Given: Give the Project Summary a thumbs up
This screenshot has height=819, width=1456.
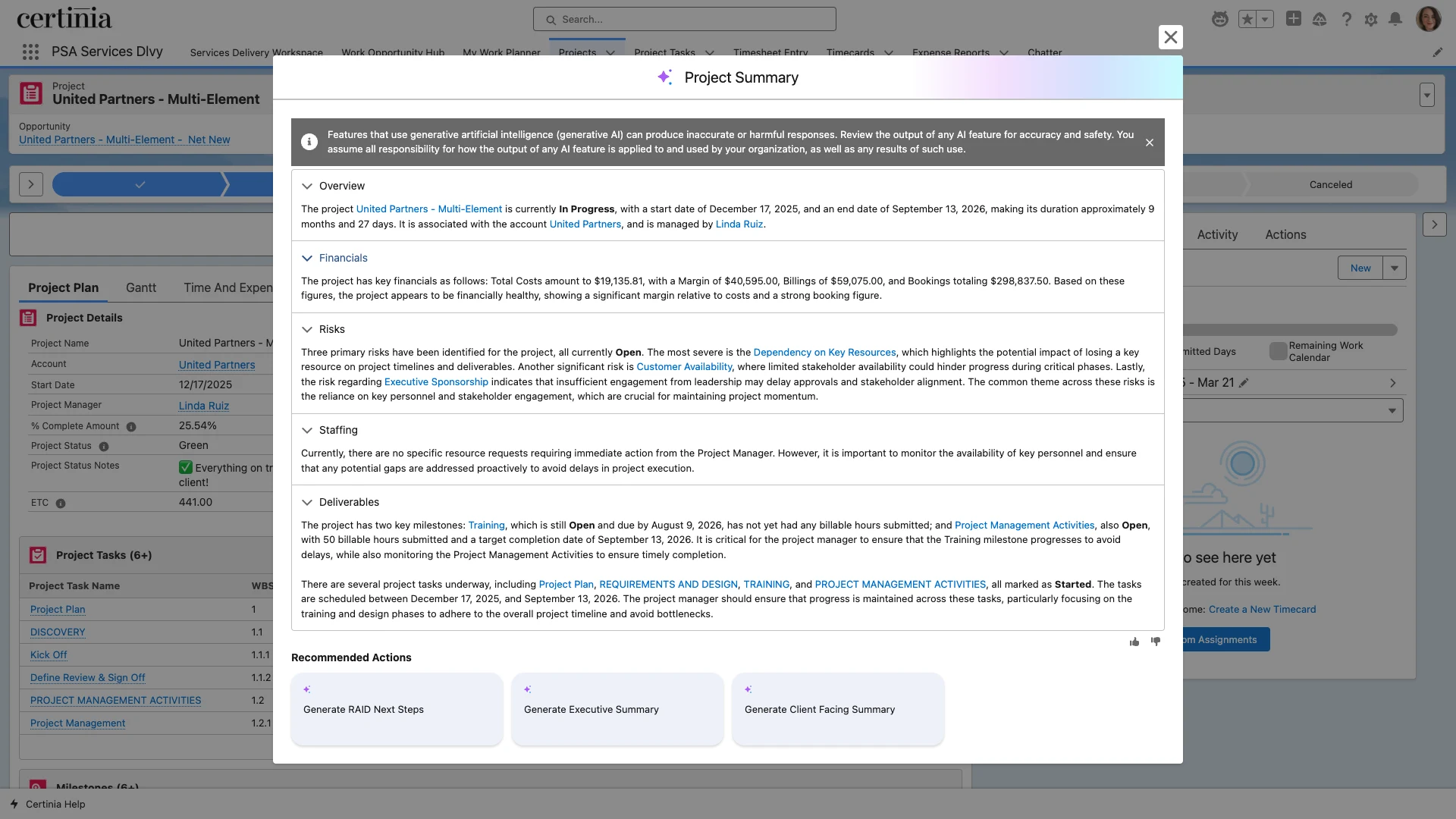Looking at the screenshot, I should pyautogui.click(x=1134, y=642).
